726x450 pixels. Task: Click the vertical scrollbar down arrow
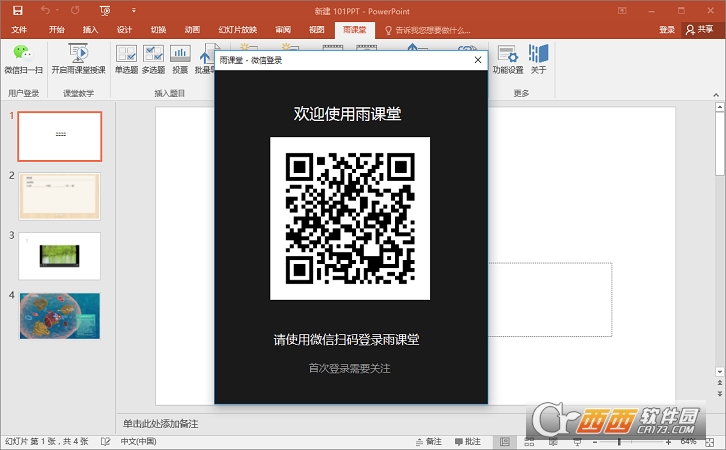coord(720,371)
